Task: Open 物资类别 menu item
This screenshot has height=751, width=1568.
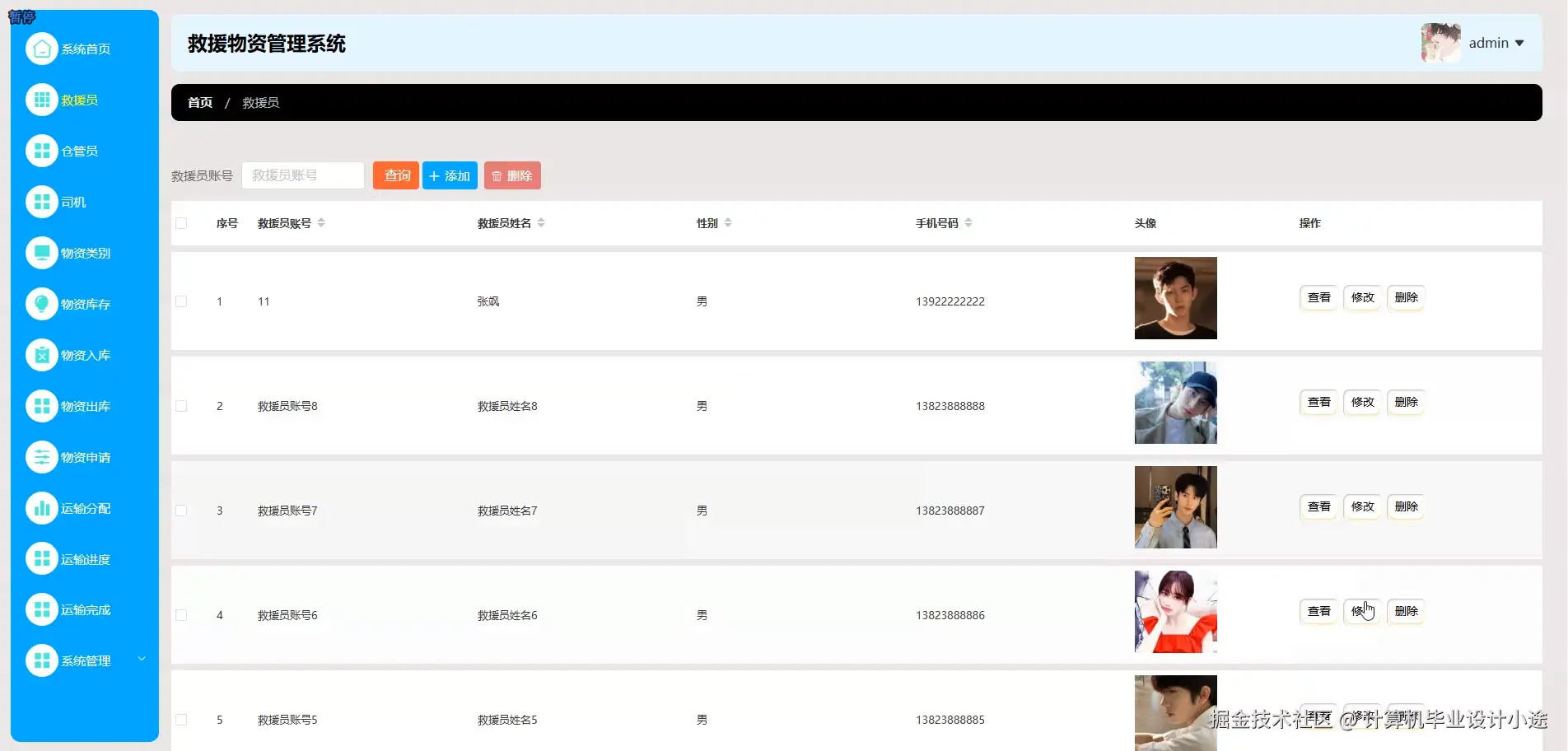Action: coord(86,254)
